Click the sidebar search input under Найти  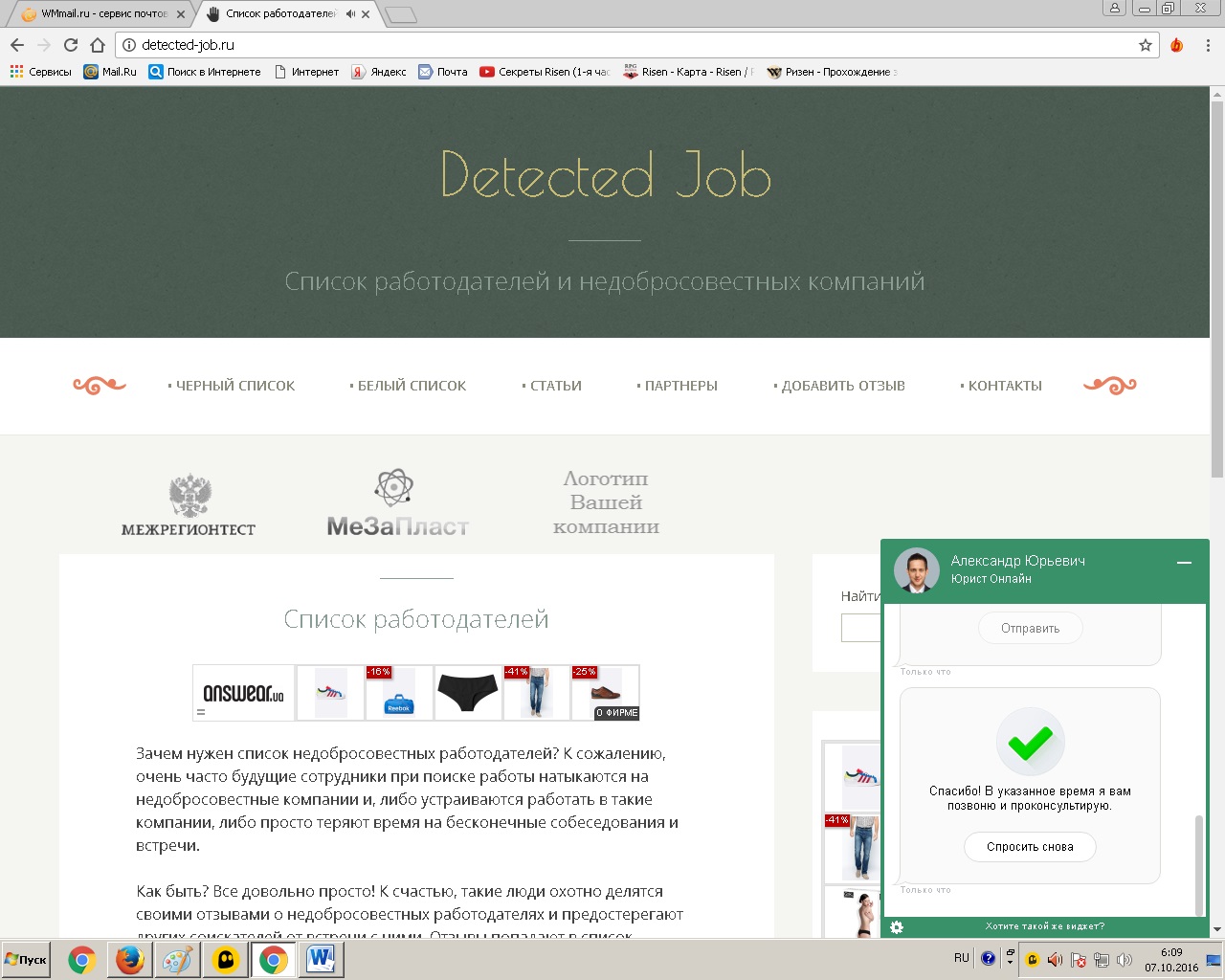860,628
